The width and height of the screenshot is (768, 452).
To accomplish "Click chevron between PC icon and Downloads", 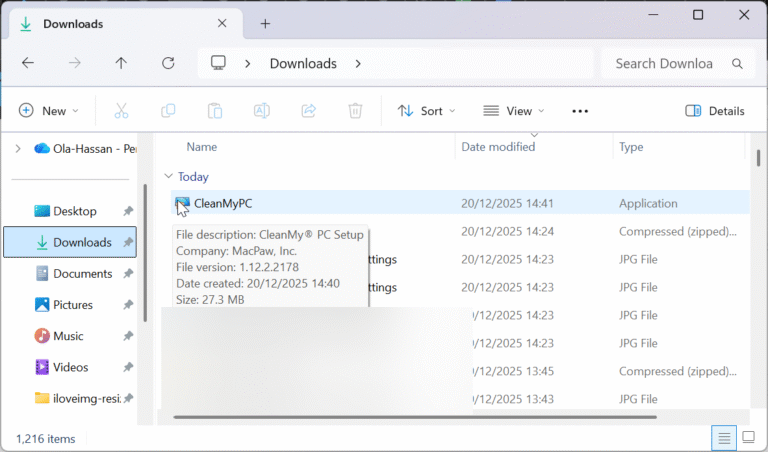I will [247, 64].
